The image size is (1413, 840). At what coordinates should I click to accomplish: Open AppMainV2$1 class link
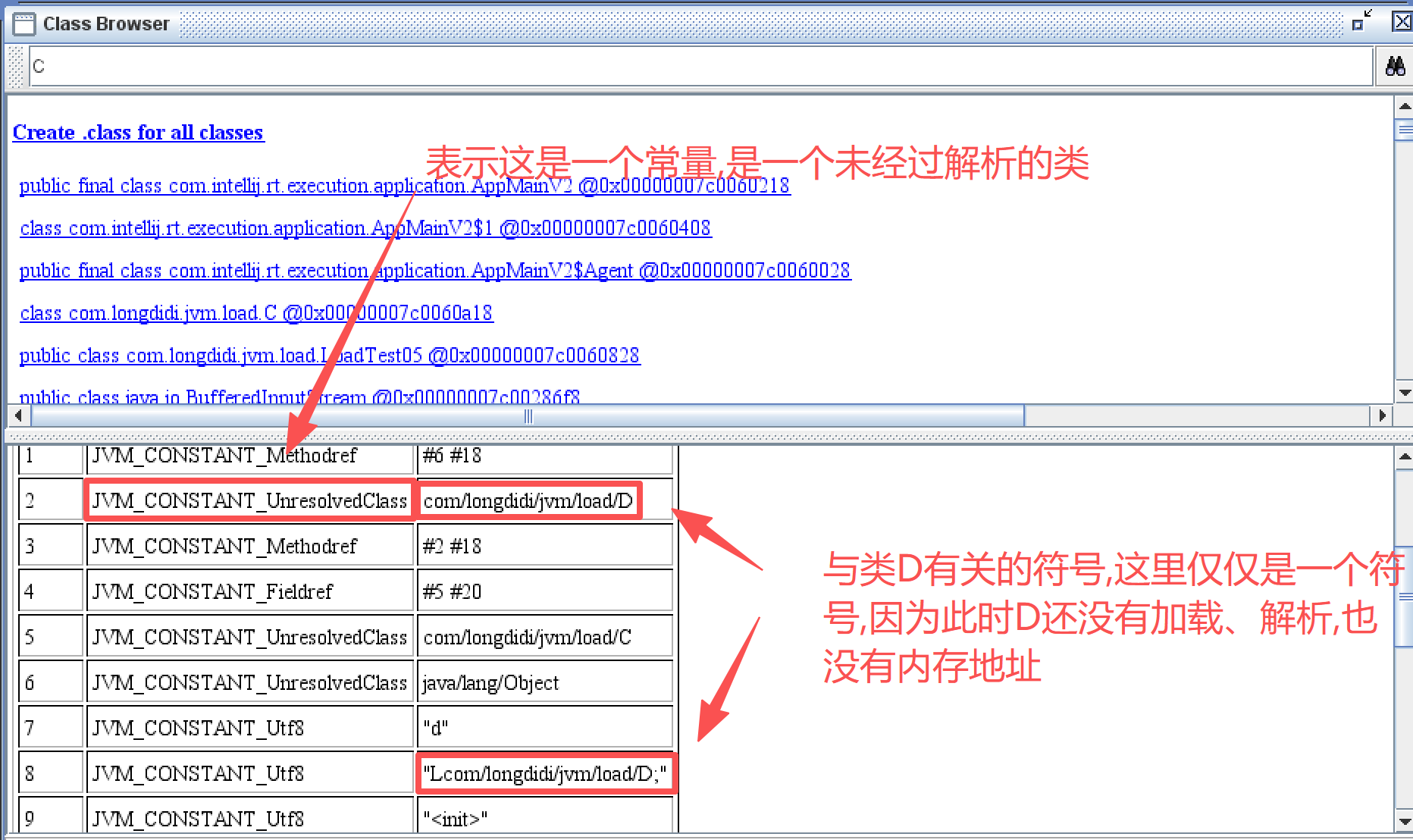click(365, 228)
